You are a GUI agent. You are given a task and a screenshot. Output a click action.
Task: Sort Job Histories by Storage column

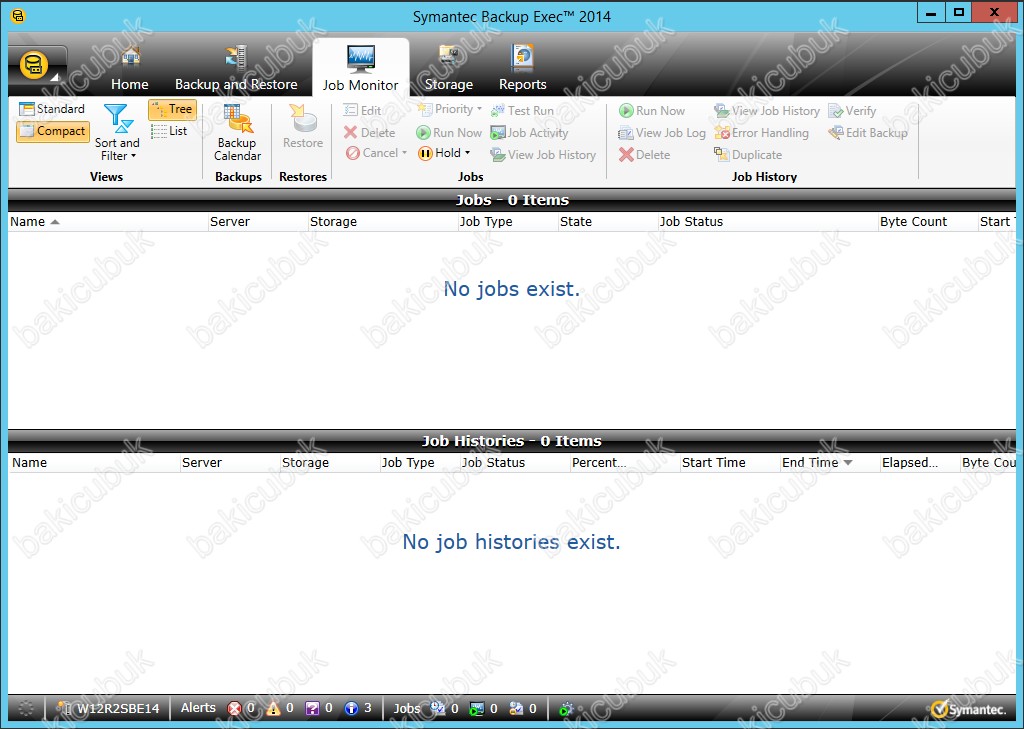pyautogui.click(x=330, y=462)
